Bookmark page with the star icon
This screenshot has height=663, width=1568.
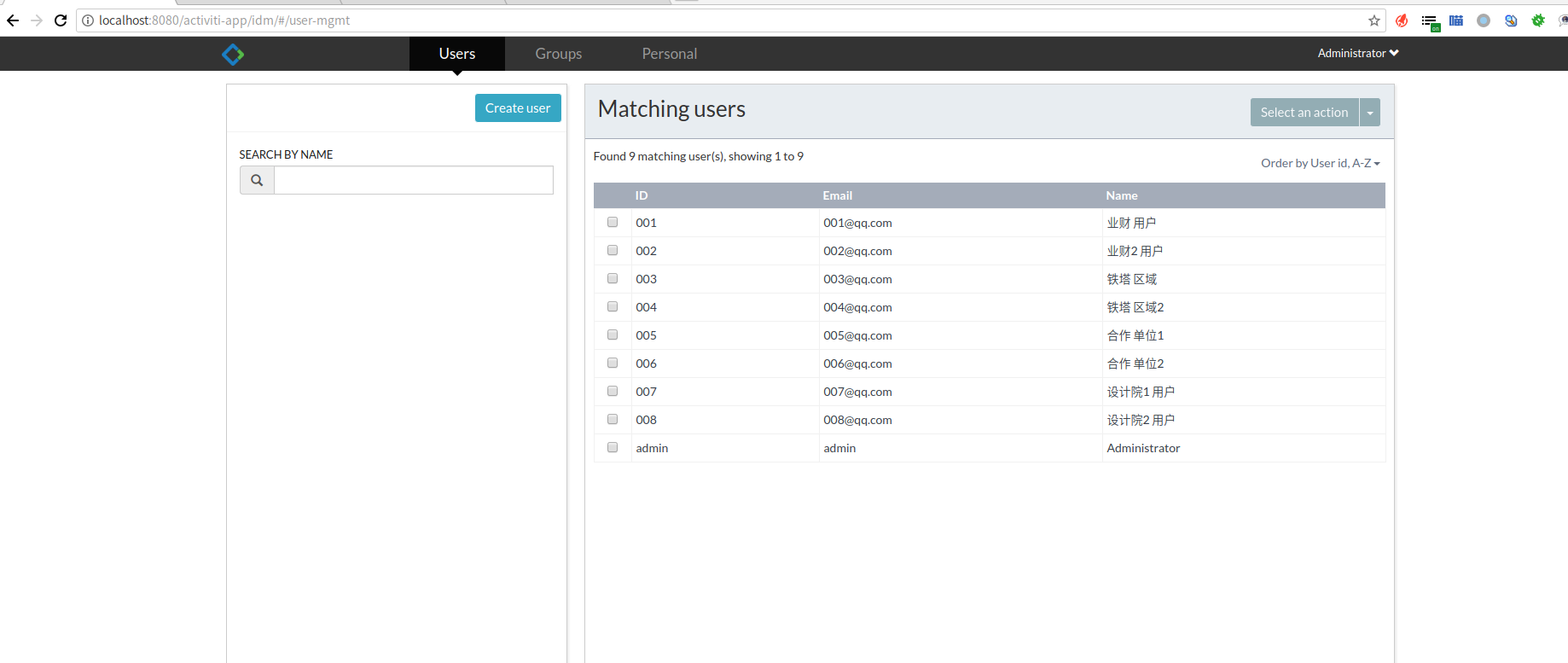coord(1374,20)
